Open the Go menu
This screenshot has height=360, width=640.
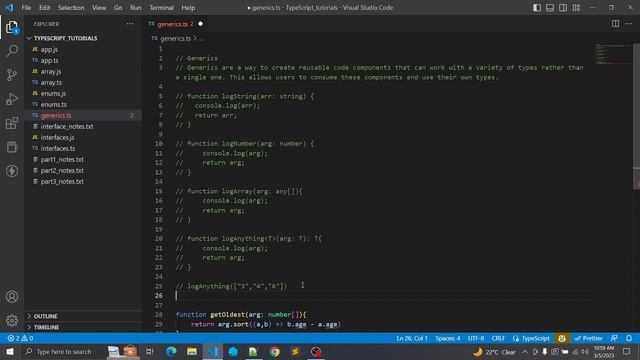tap(118, 7)
